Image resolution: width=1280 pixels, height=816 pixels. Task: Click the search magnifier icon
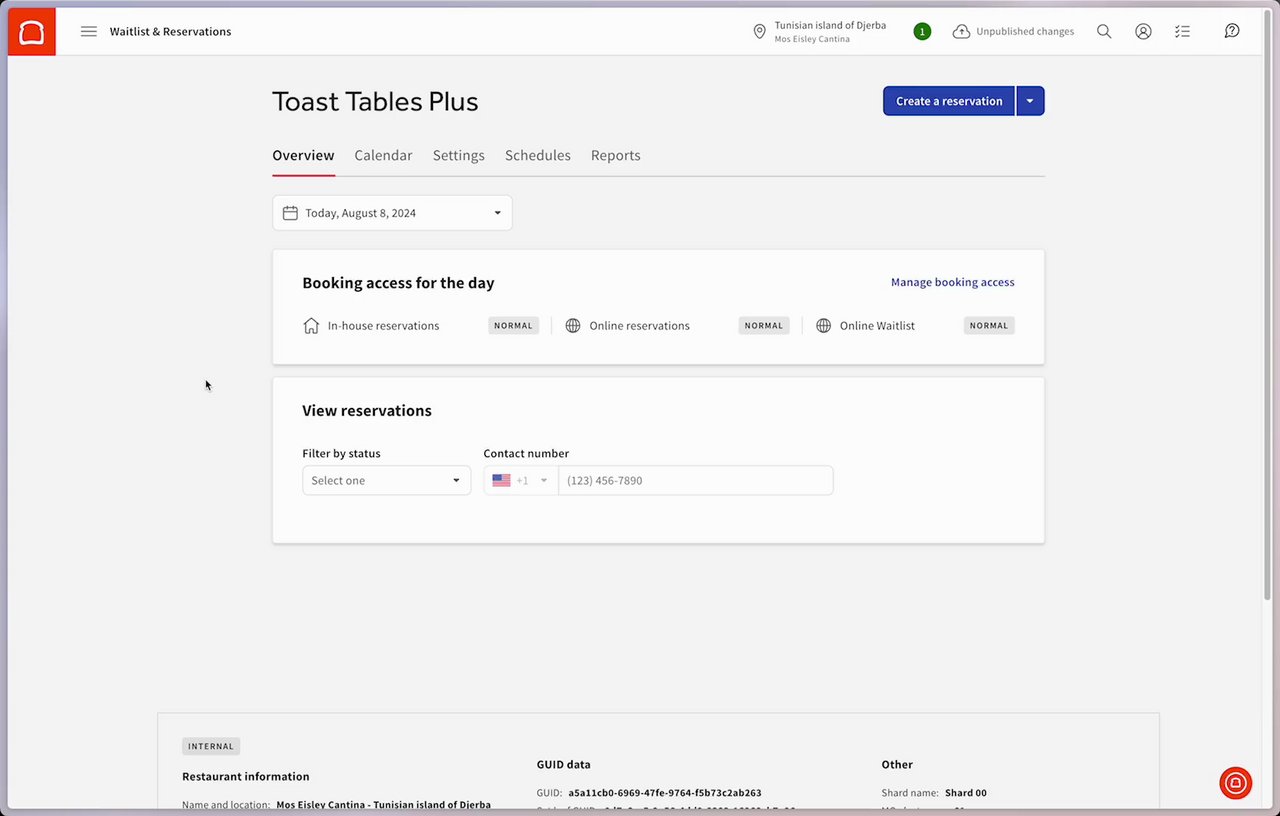(x=1104, y=32)
